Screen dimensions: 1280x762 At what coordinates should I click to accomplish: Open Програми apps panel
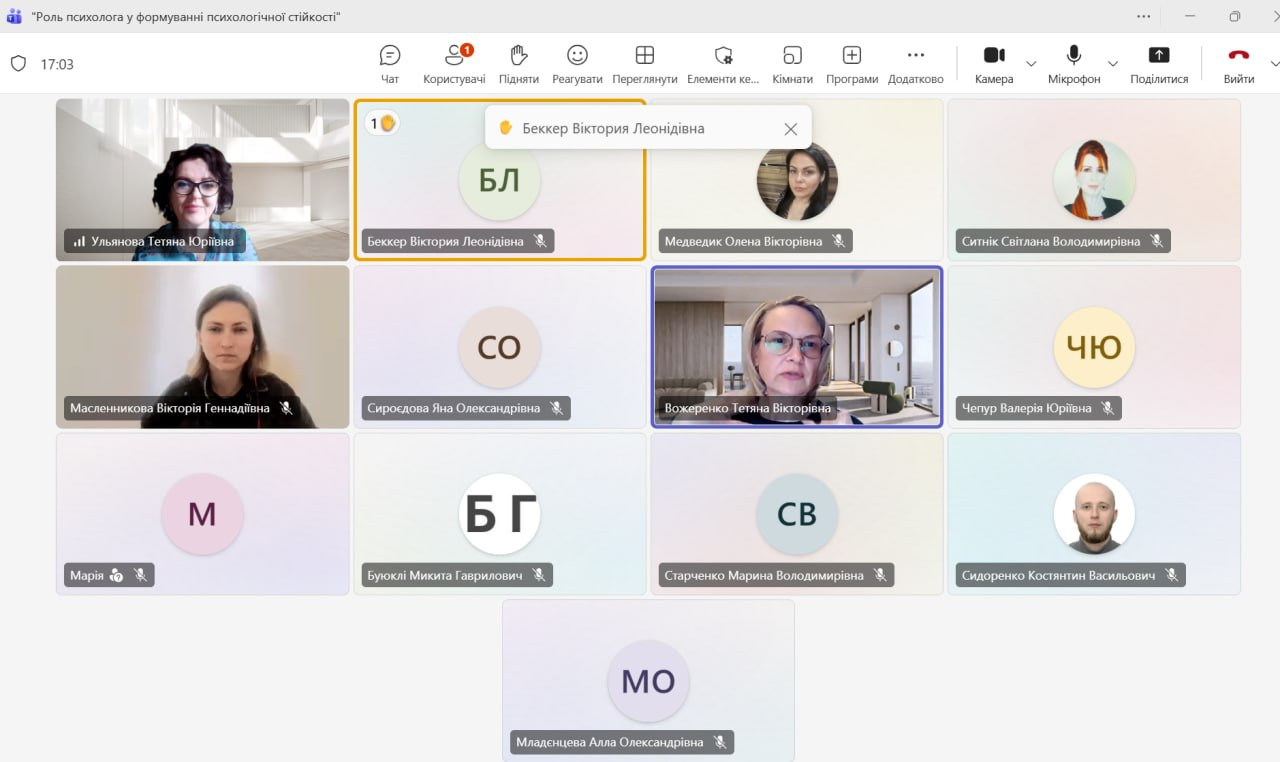[852, 64]
